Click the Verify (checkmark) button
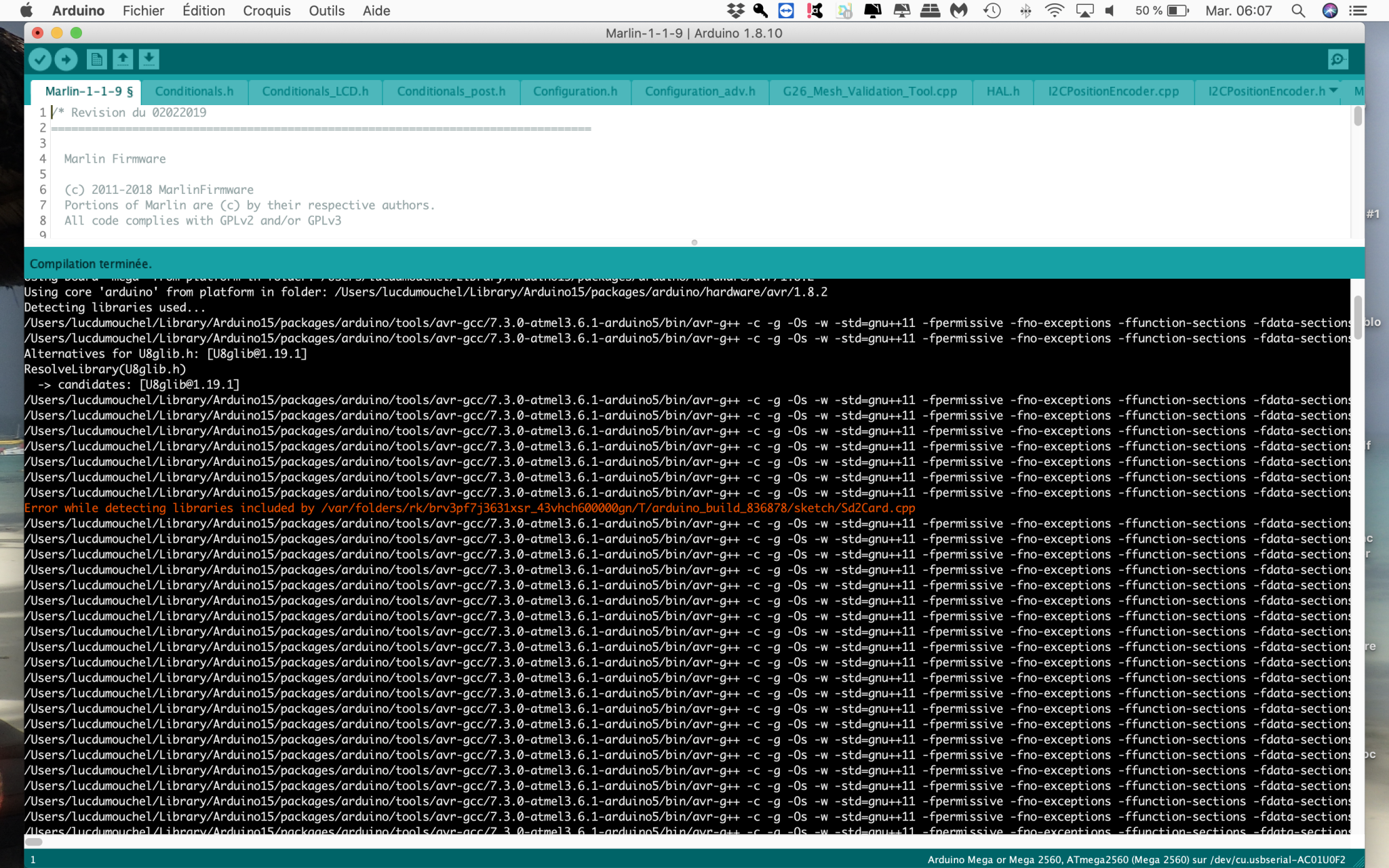Viewport: 1389px width, 868px height. point(40,60)
